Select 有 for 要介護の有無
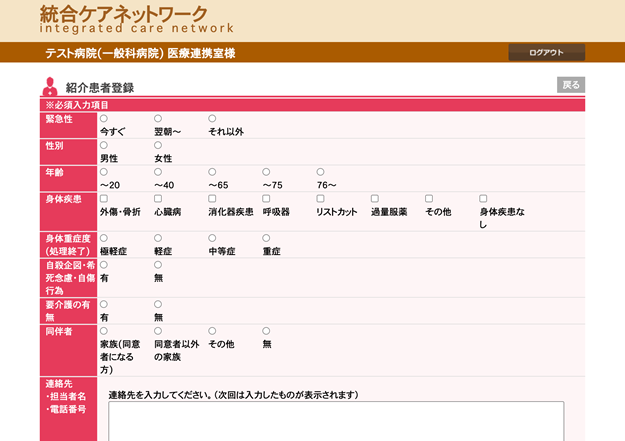The height and width of the screenshot is (441, 625). tap(104, 304)
